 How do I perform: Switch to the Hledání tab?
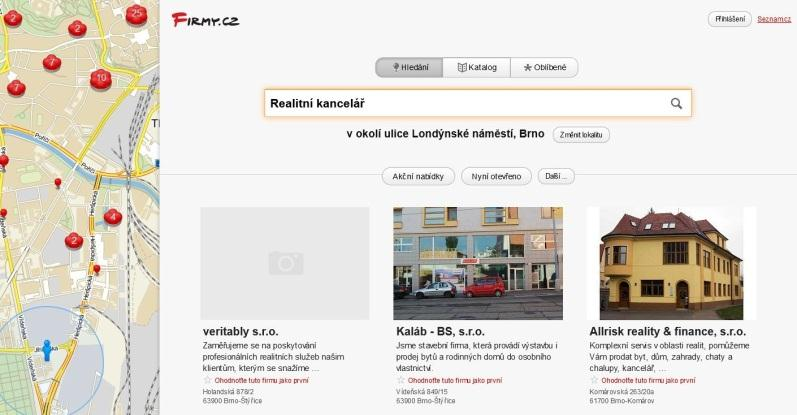click(x=409, y=67)
